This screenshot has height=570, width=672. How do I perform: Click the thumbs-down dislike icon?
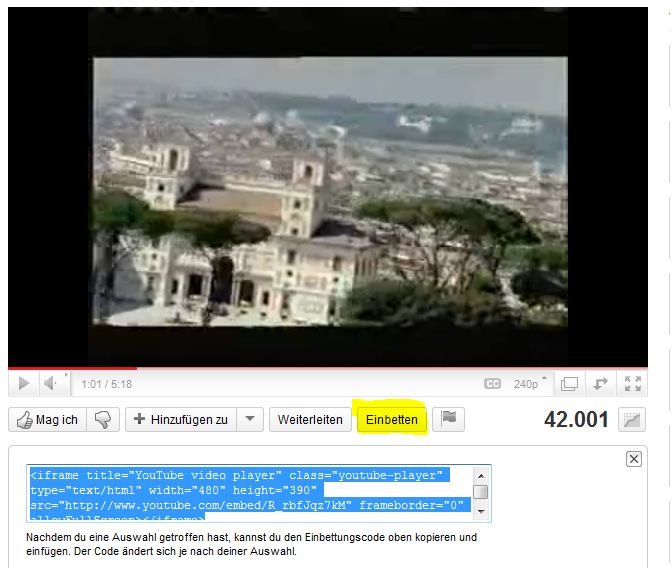point(103,420)
